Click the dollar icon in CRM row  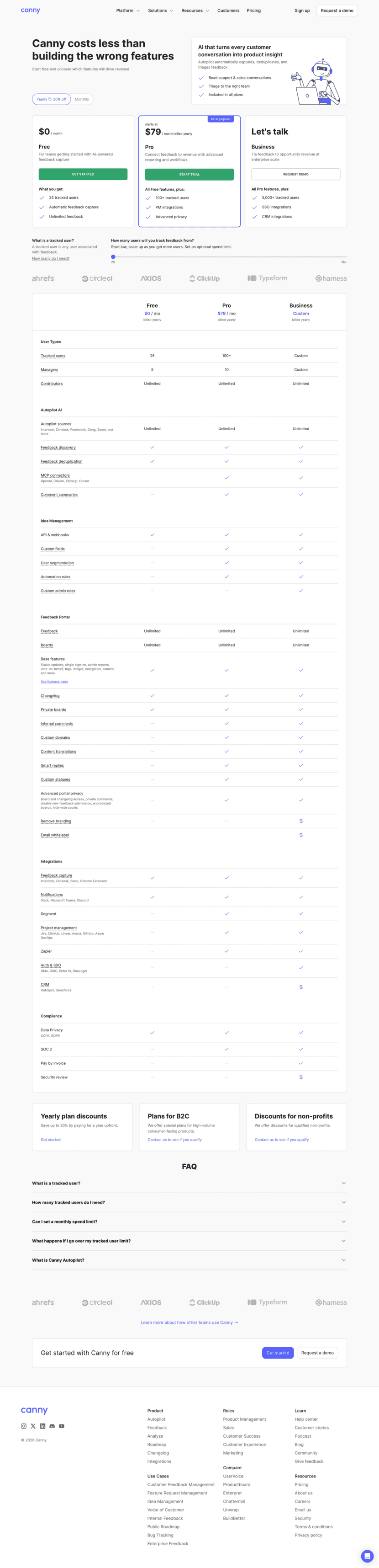300,987
